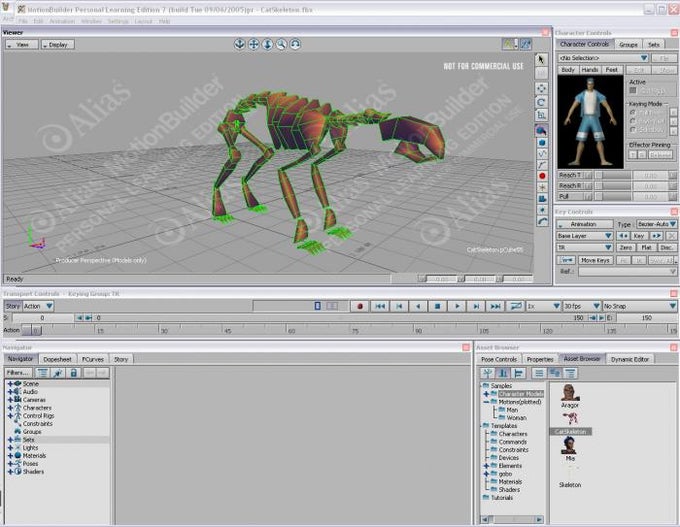Switch to the Groups tab in Character Controls
The width and height of the screenshot is (680, 527).
[x=628, y=45]
